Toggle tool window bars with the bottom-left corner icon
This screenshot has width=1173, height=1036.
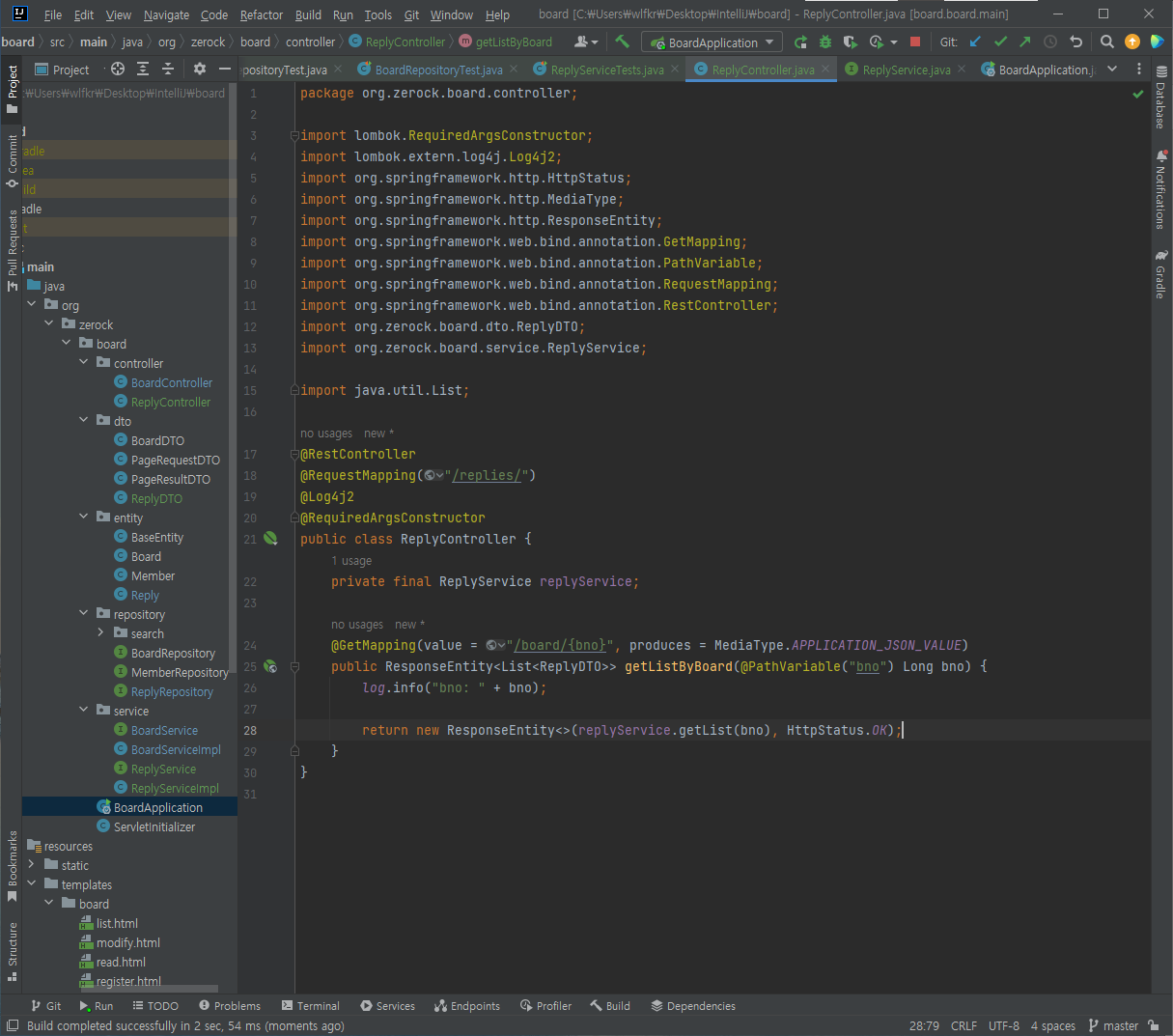[x=13, y=1025]
